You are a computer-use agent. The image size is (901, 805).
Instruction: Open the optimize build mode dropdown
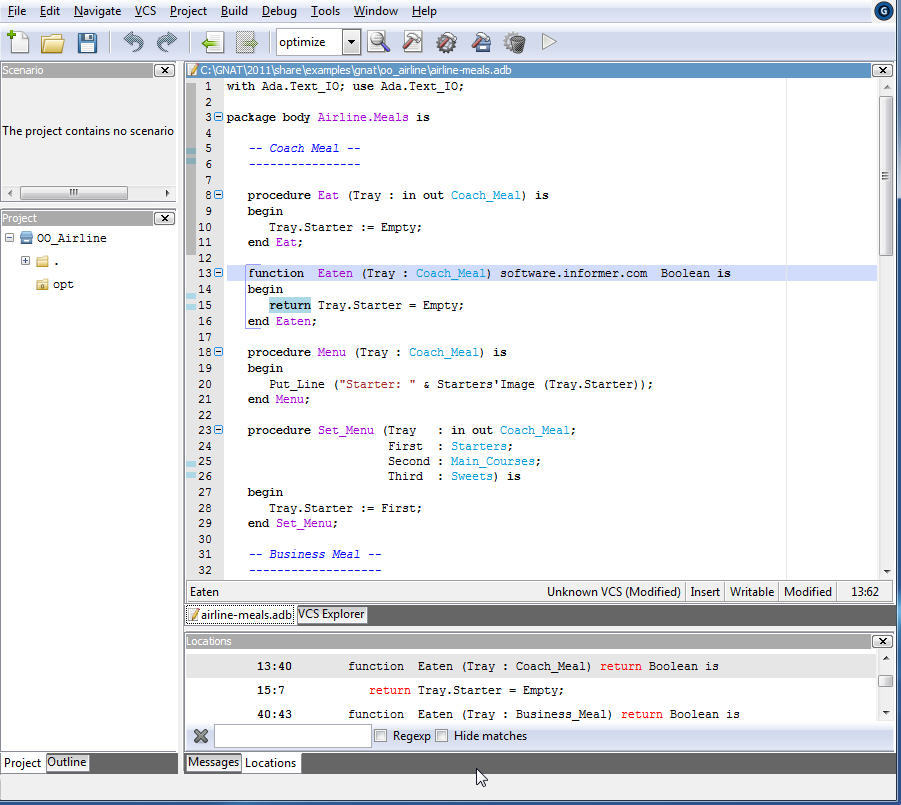pos(351,42)
